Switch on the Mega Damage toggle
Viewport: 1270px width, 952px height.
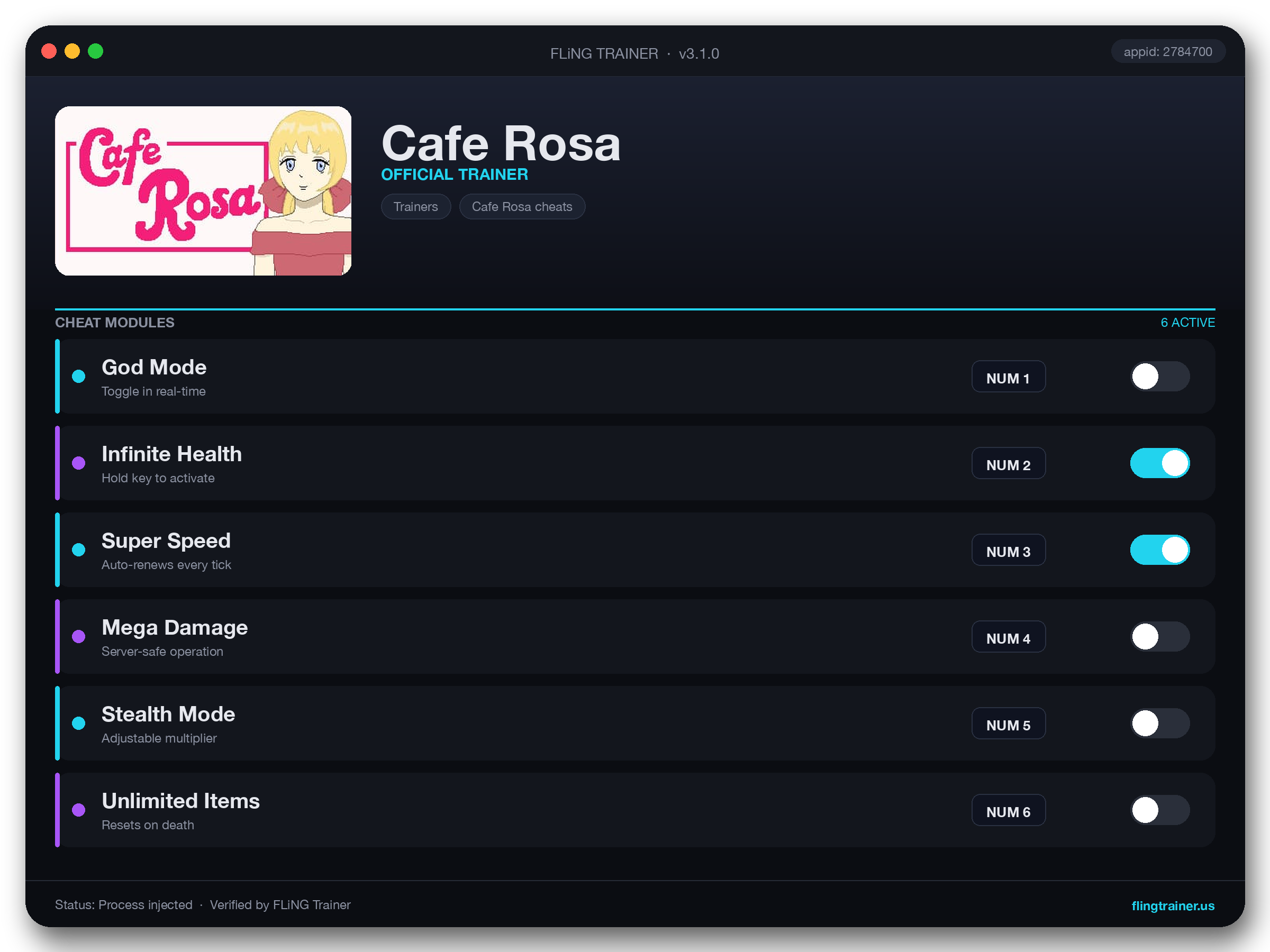click(x=1160, y=636)
